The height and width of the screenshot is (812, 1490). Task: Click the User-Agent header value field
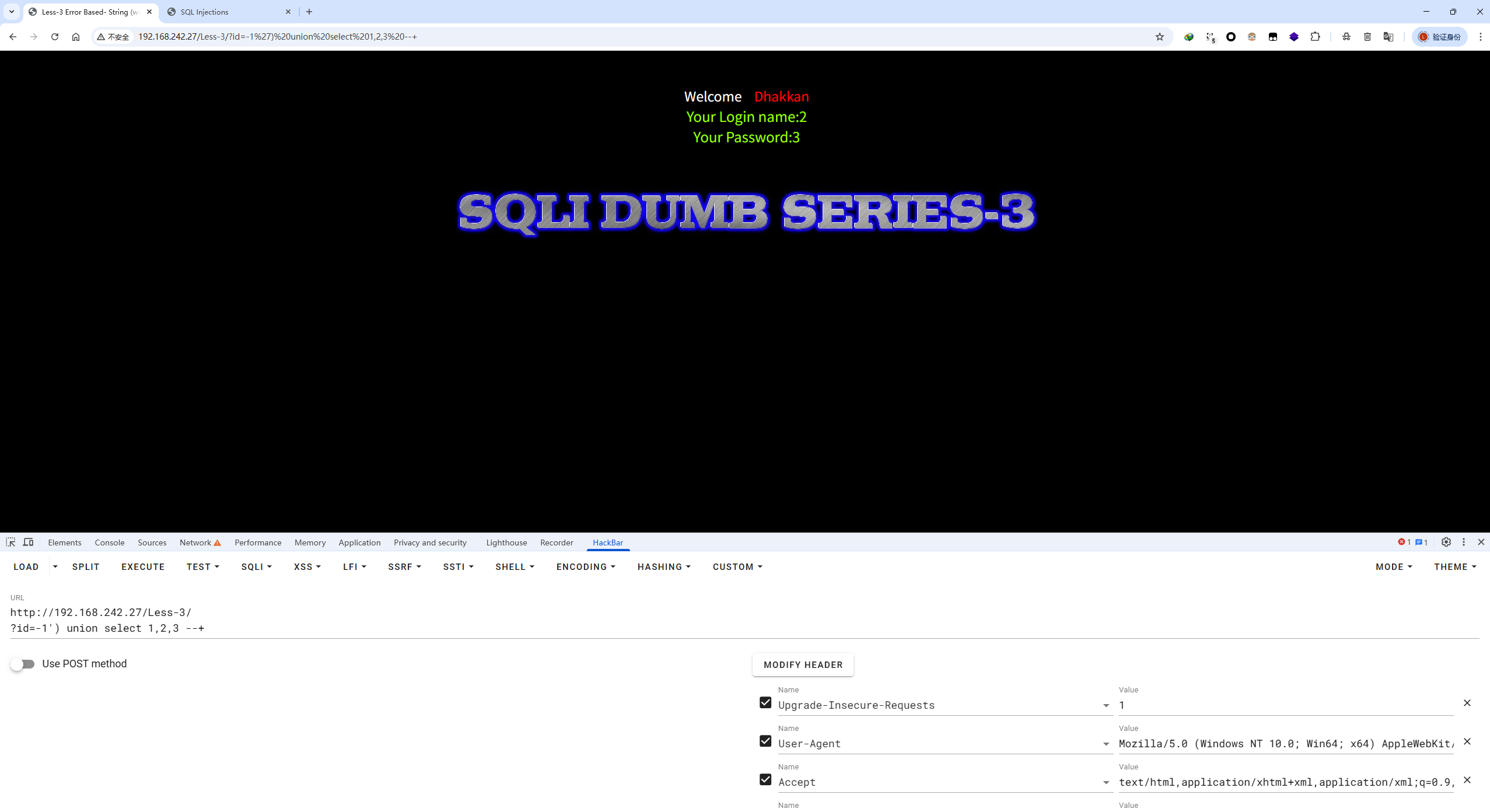click(x=1286, y=744)
